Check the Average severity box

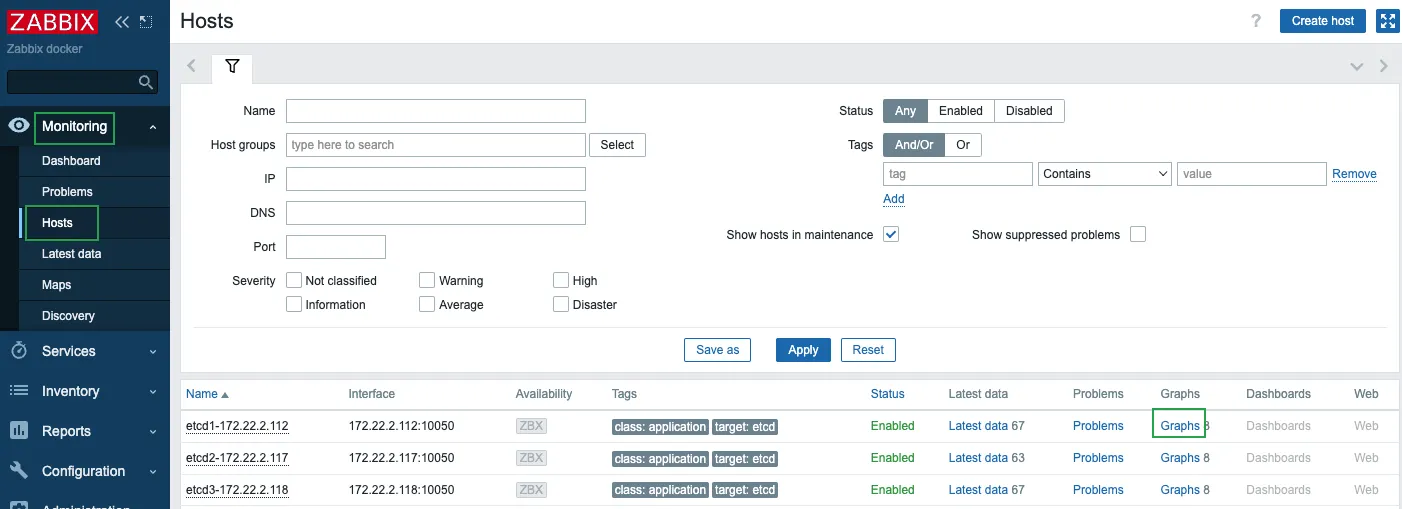pyautogui.click(x=427, y=304)
